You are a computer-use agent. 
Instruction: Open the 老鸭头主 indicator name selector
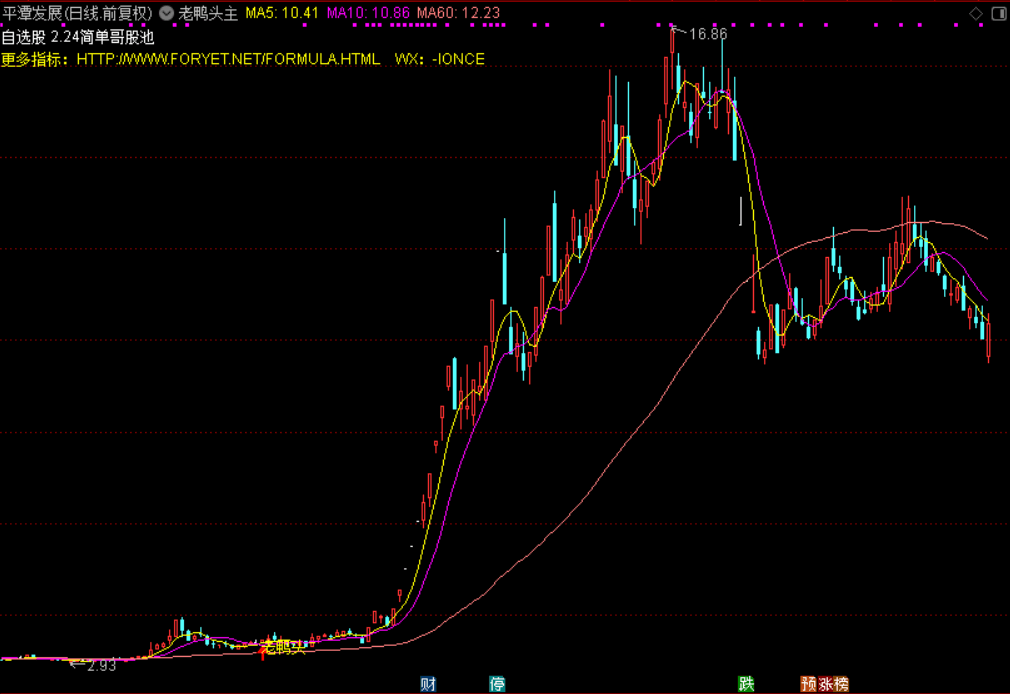tap(208, 14)
